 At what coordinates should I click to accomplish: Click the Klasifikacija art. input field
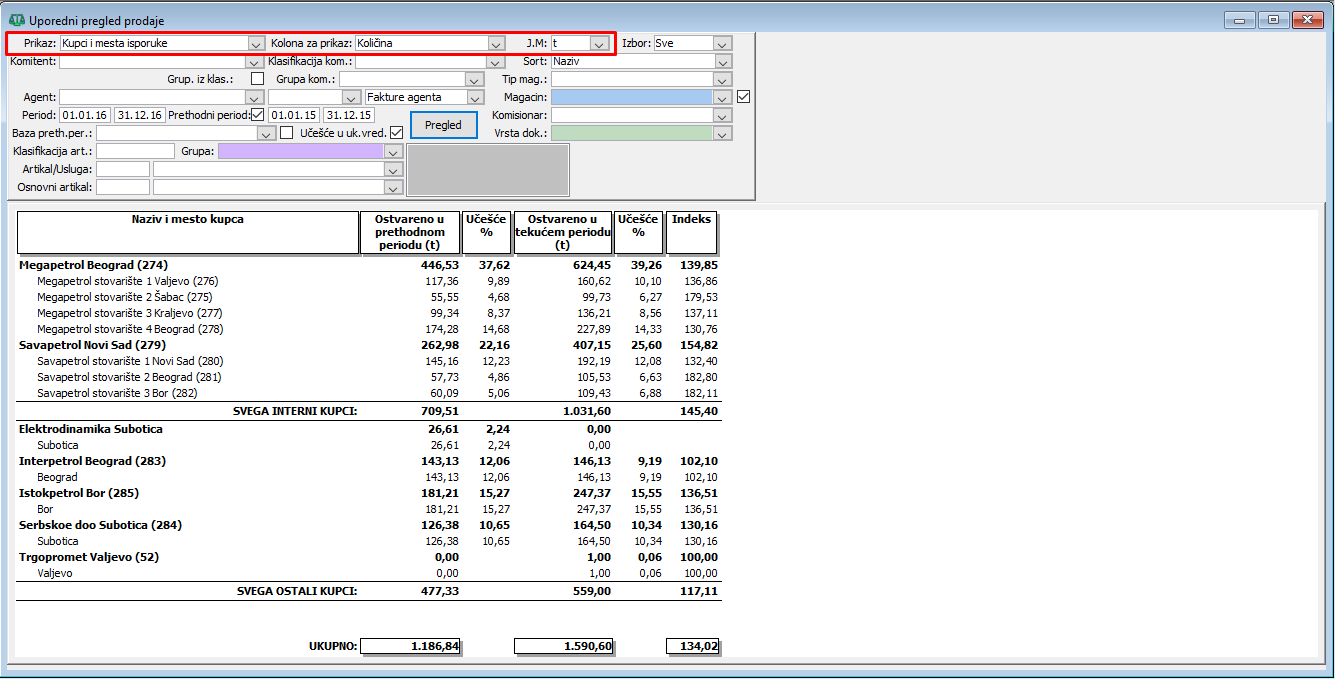pyautogui.click(x=135, y=152)
